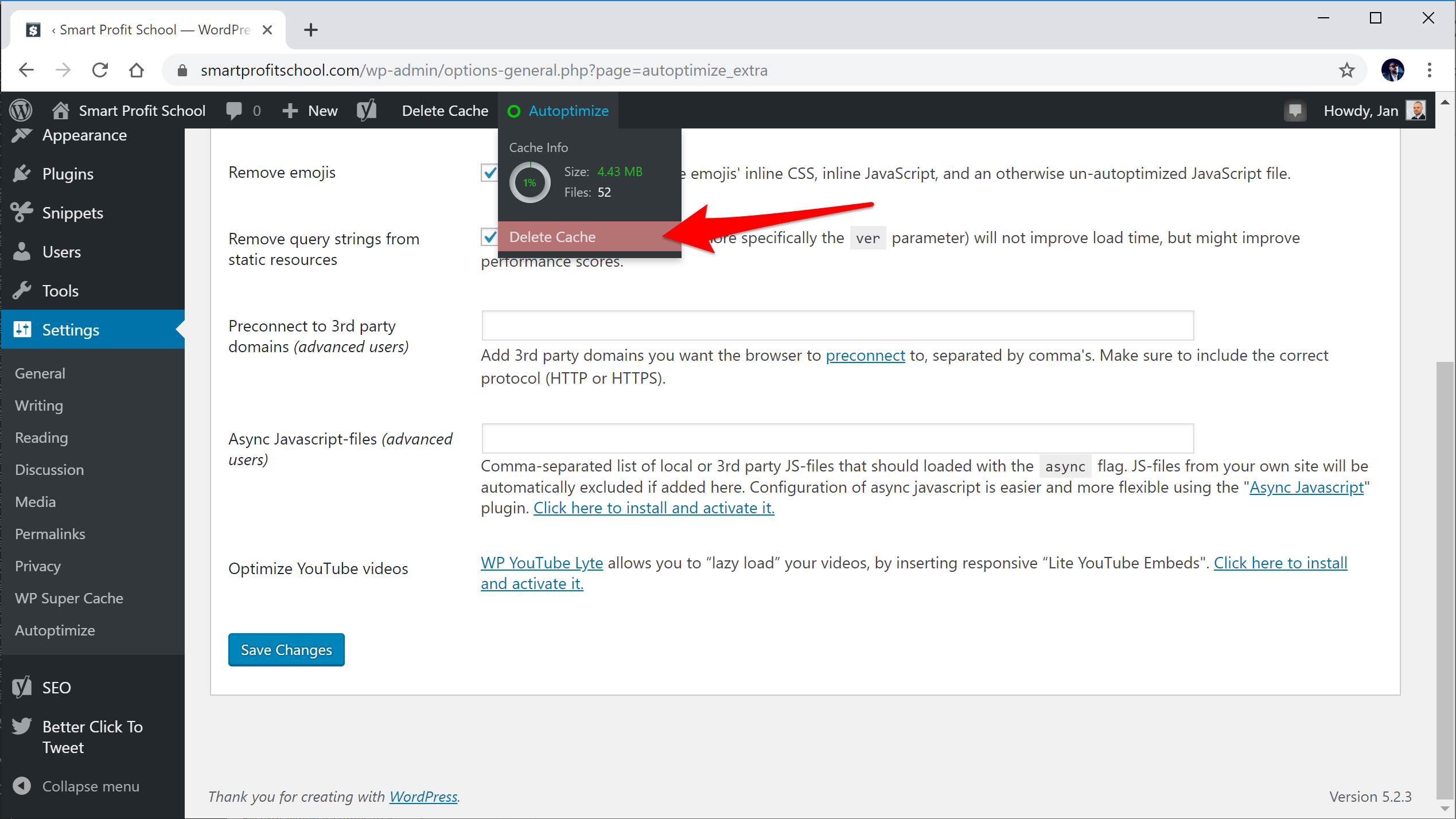Open the Howdy, Jan account menu
1456x819 pixels.
(x=1375, y=111)
